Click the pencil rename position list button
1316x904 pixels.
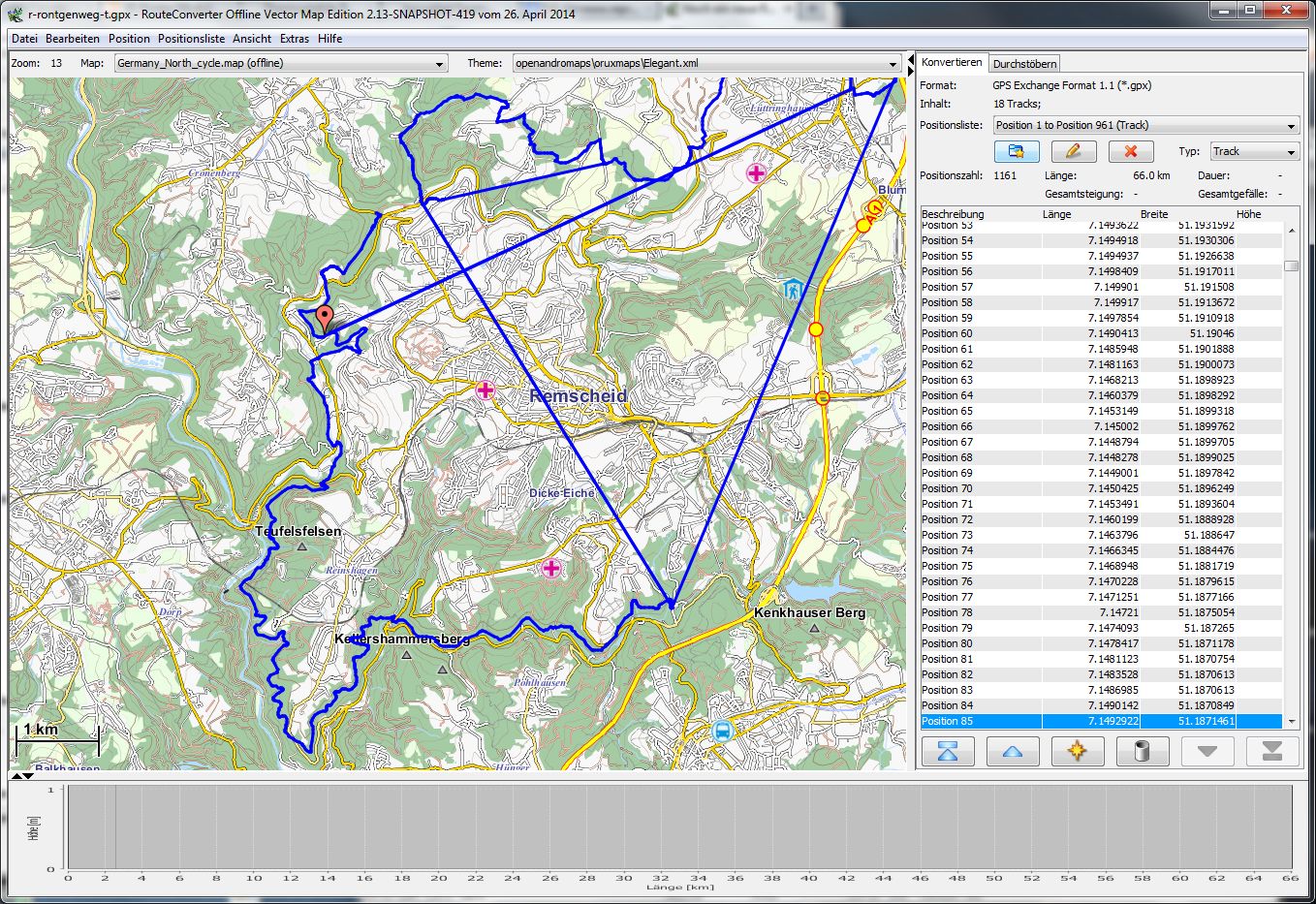(1074, 151)
